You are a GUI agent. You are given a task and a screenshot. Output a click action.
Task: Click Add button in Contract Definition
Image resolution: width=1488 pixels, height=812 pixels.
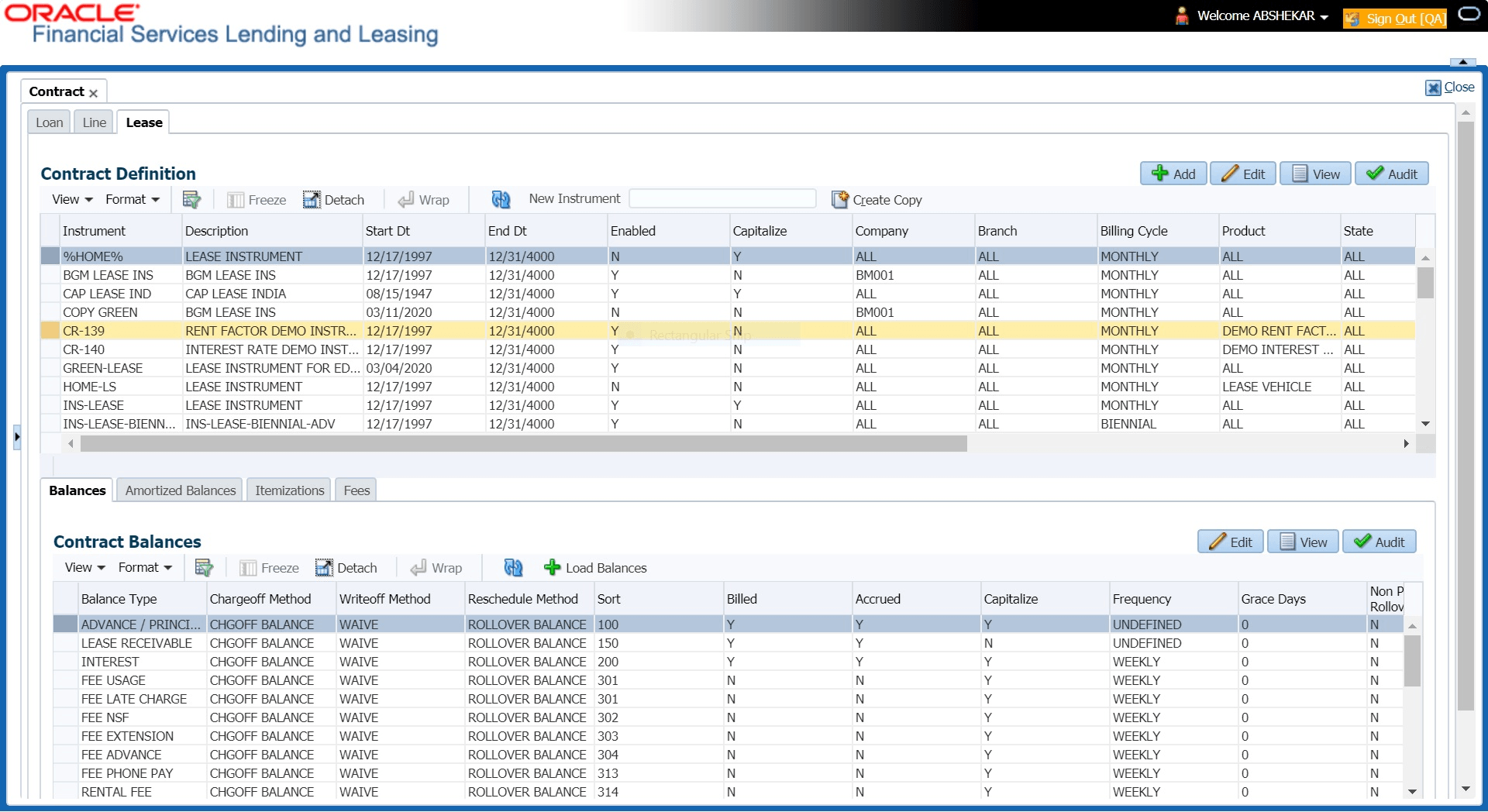pos(1173,174)
